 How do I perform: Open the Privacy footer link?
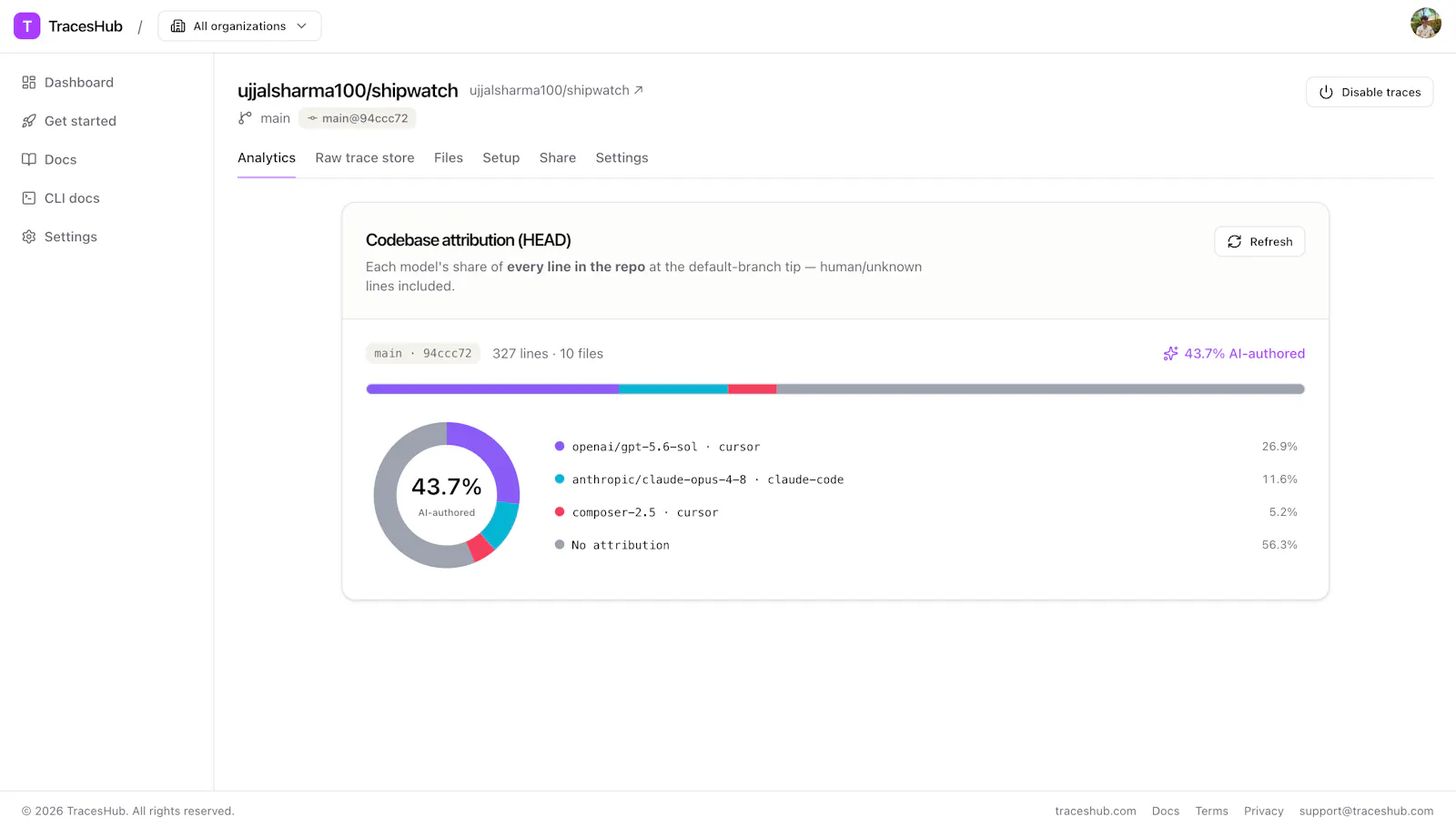(x=1264, y=812)
